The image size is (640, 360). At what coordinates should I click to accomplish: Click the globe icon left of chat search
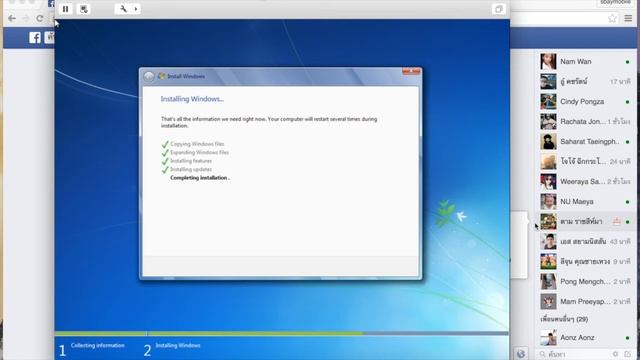pos(521,353)
